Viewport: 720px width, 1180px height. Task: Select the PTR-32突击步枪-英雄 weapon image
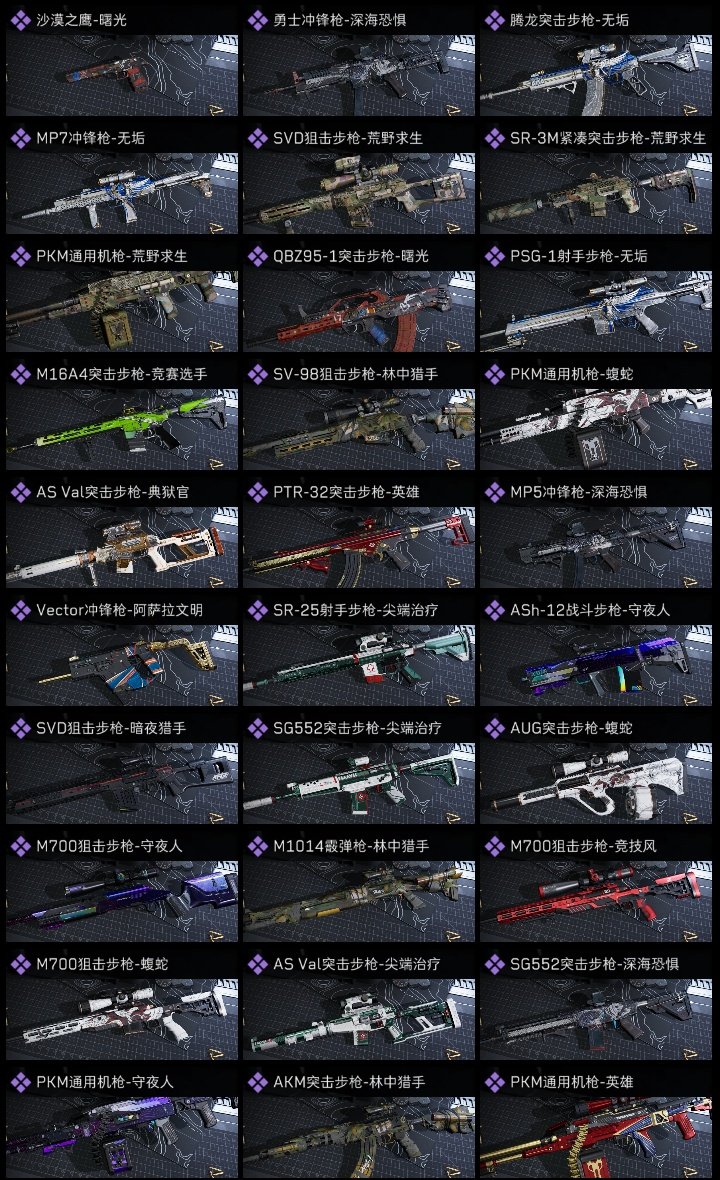(359, 547)
